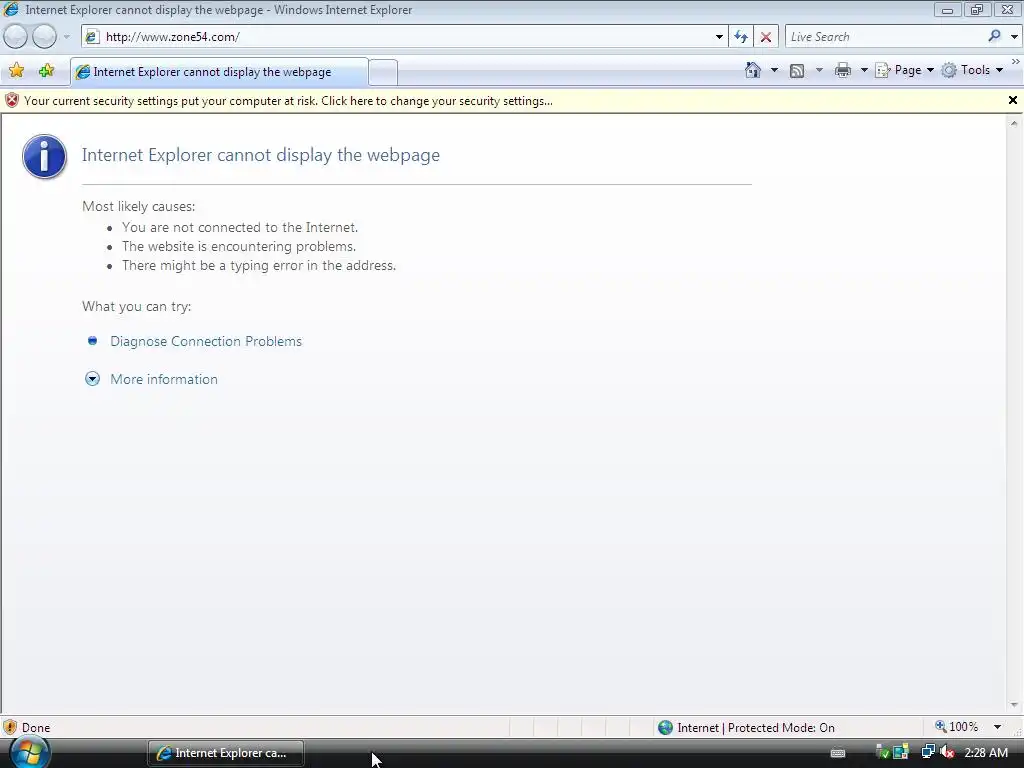This screenshot has width=1024, height=768.
Task: Click the muted volume tray icon
Action: 947,752
